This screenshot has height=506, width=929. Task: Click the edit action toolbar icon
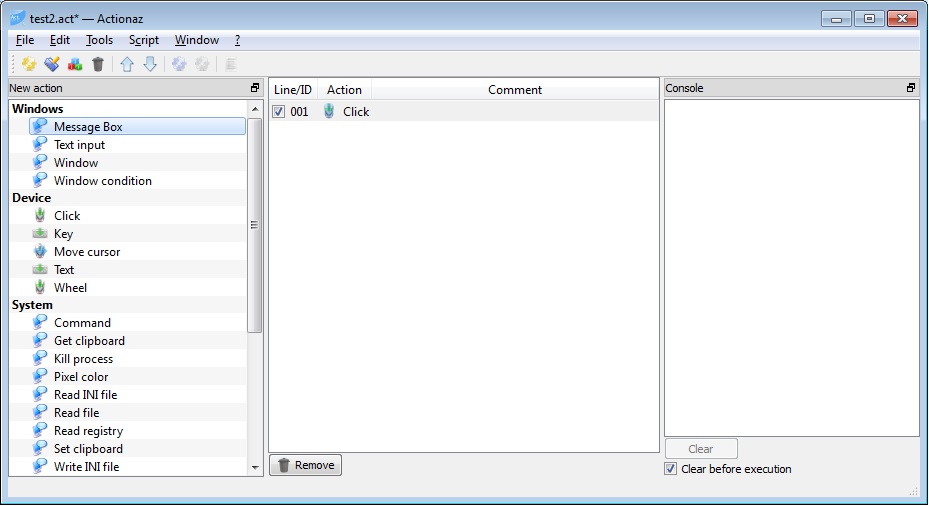[x=52, y=64]
